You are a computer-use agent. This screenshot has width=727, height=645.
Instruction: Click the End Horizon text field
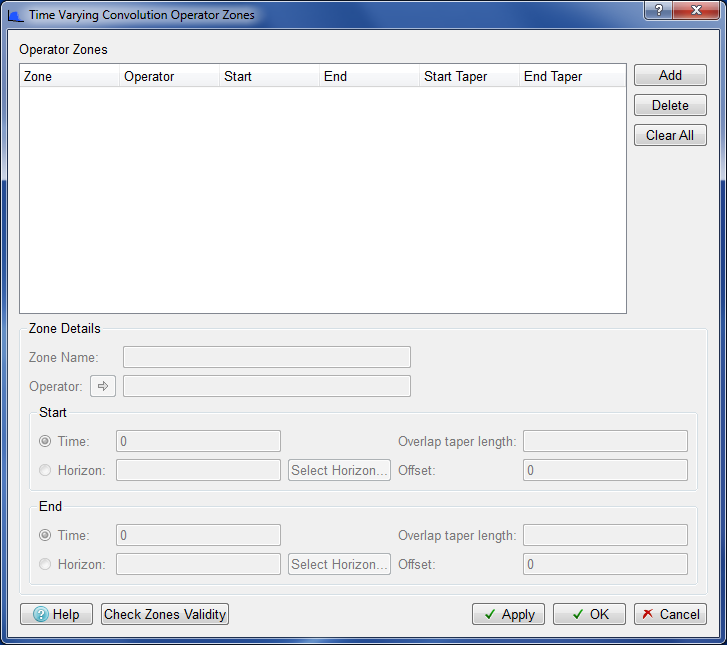[198, 564]
